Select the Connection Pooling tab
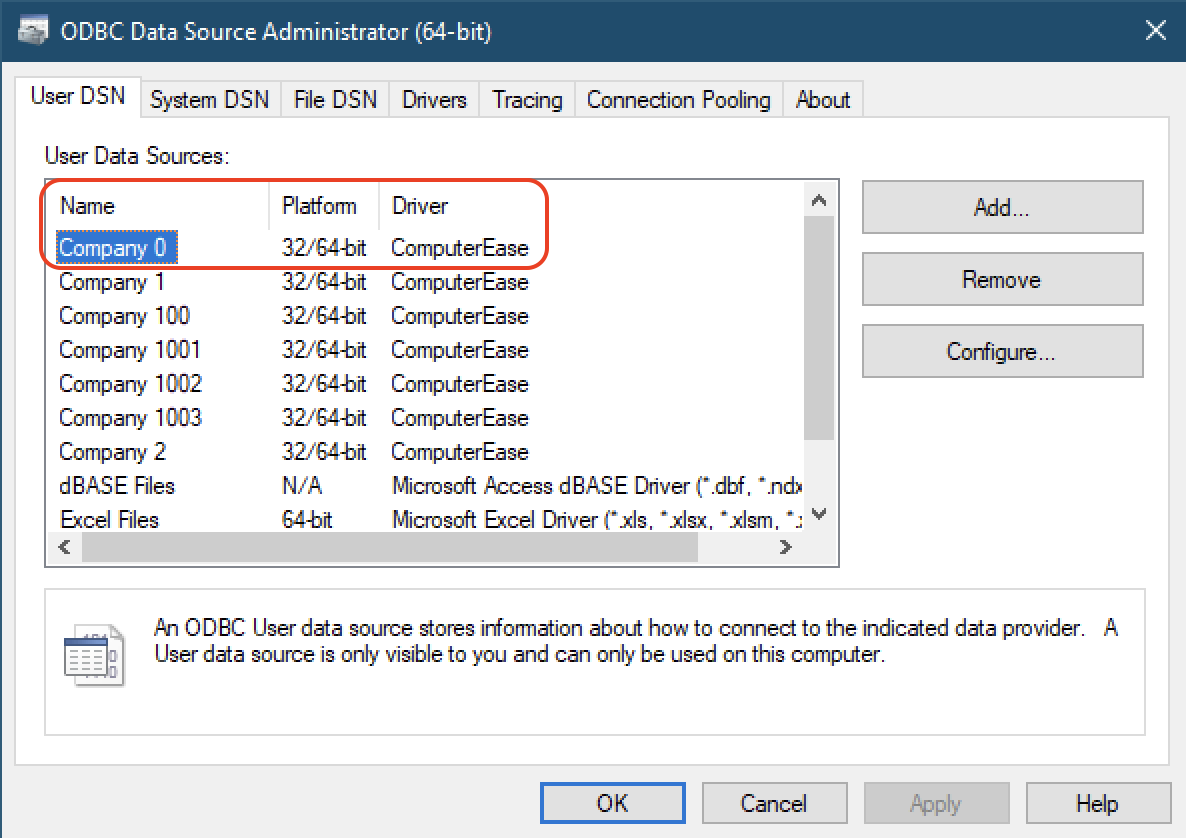Image resolution: width=1186 pixels, height=838 pixels. (x=678, y=100)
